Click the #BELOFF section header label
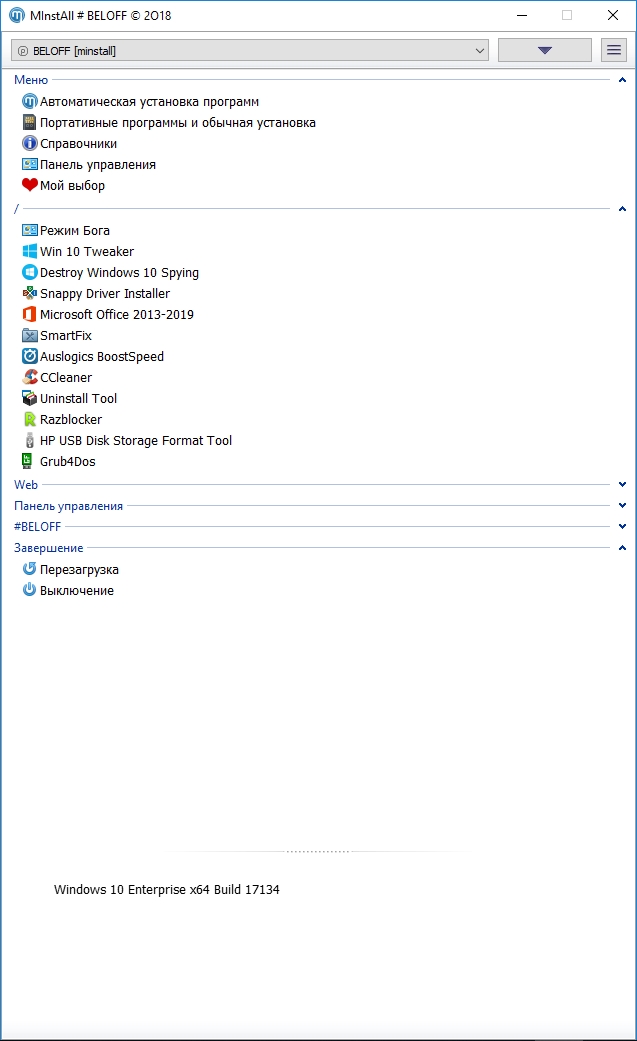The image size is (637, 1041). (37, 526)
